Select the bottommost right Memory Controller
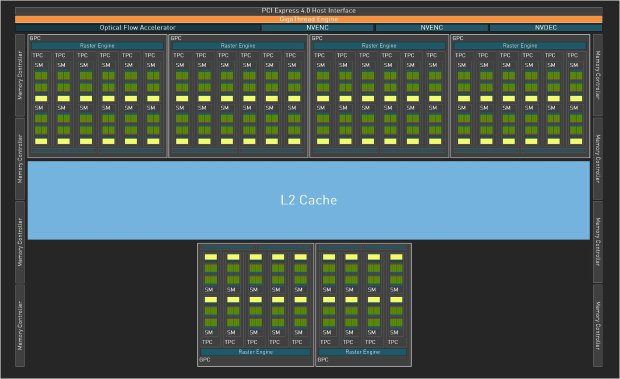Image resolution: width=620 pixels, height=379 pixels. [598, 326]
